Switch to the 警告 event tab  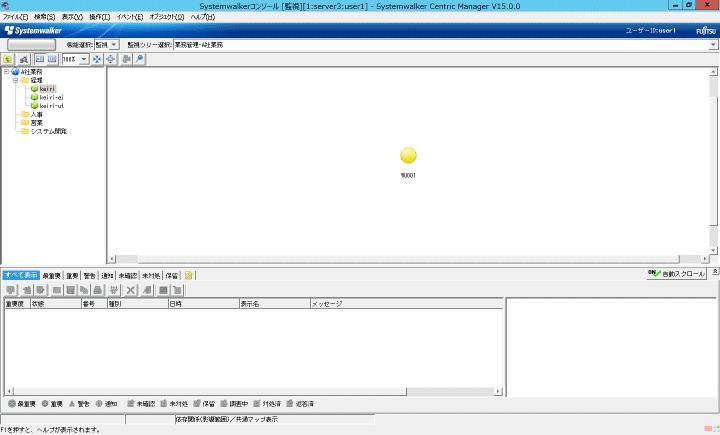(x=90, y=276)
